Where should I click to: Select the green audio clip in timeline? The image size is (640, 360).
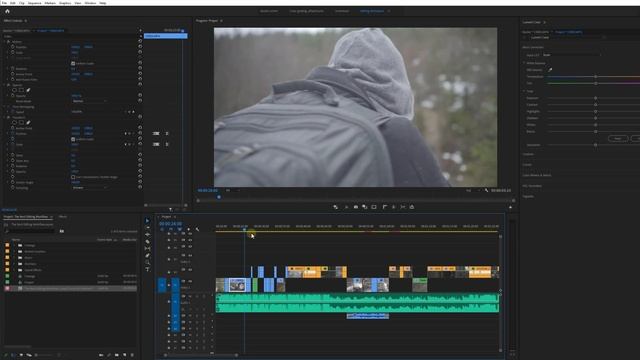click(357, 303)
